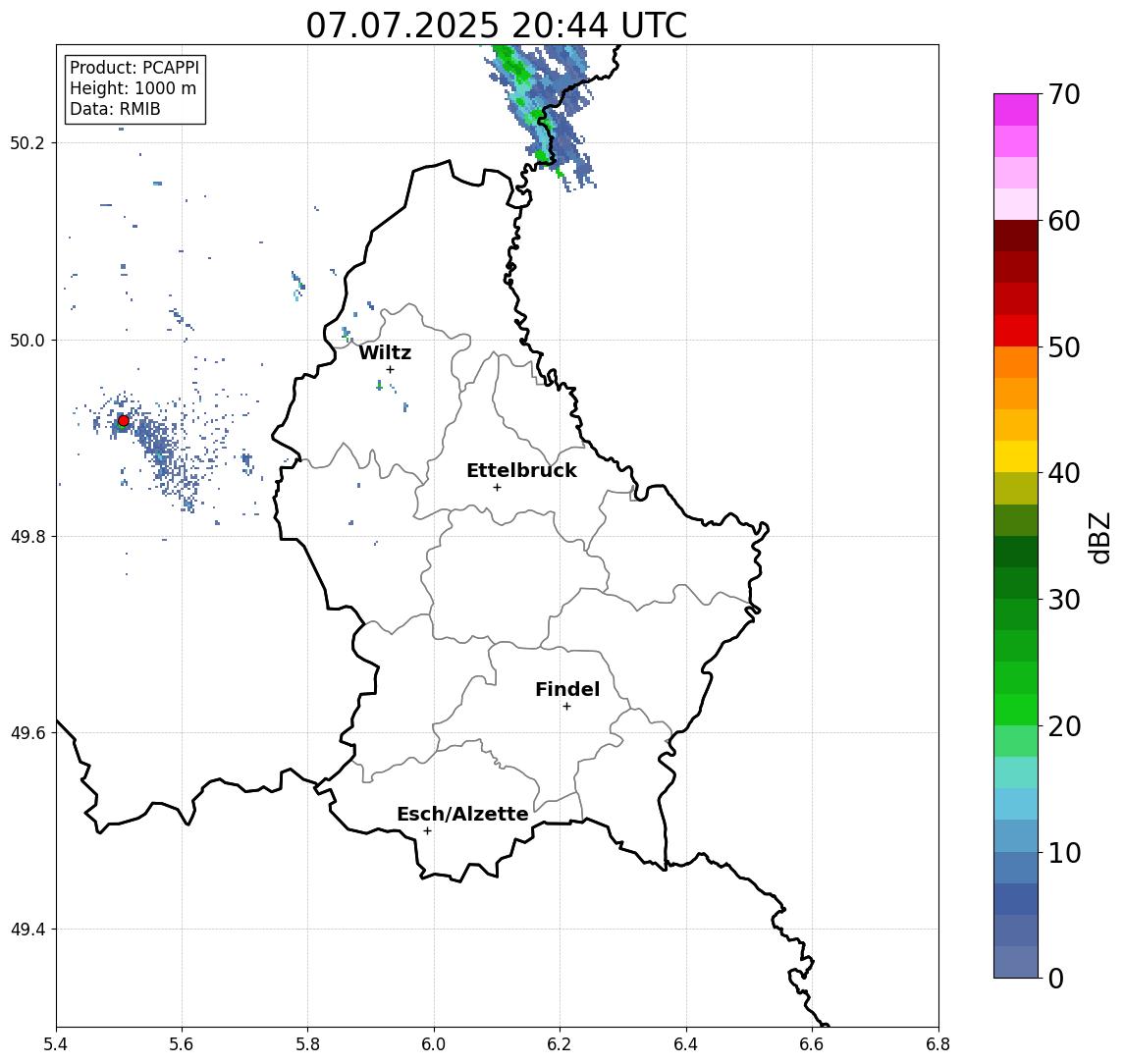This screenshot has height=1064, width=1124.
Task: Click the Esch/Alzette city label
Action: coord(462,814)
